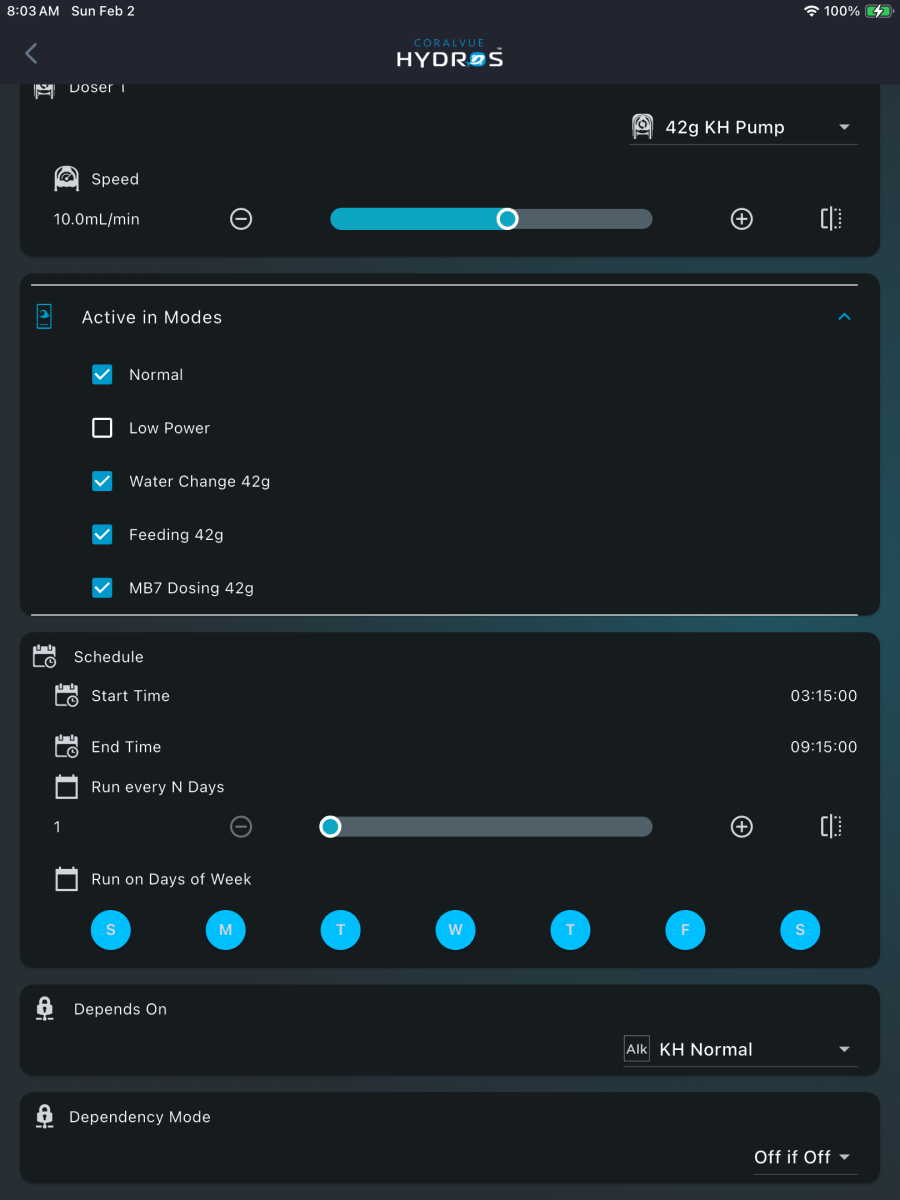The image size is (900, 1200).
Task: Open the Off if Off dropdown
Action: pyautogui.click(x=803, y=1157)
